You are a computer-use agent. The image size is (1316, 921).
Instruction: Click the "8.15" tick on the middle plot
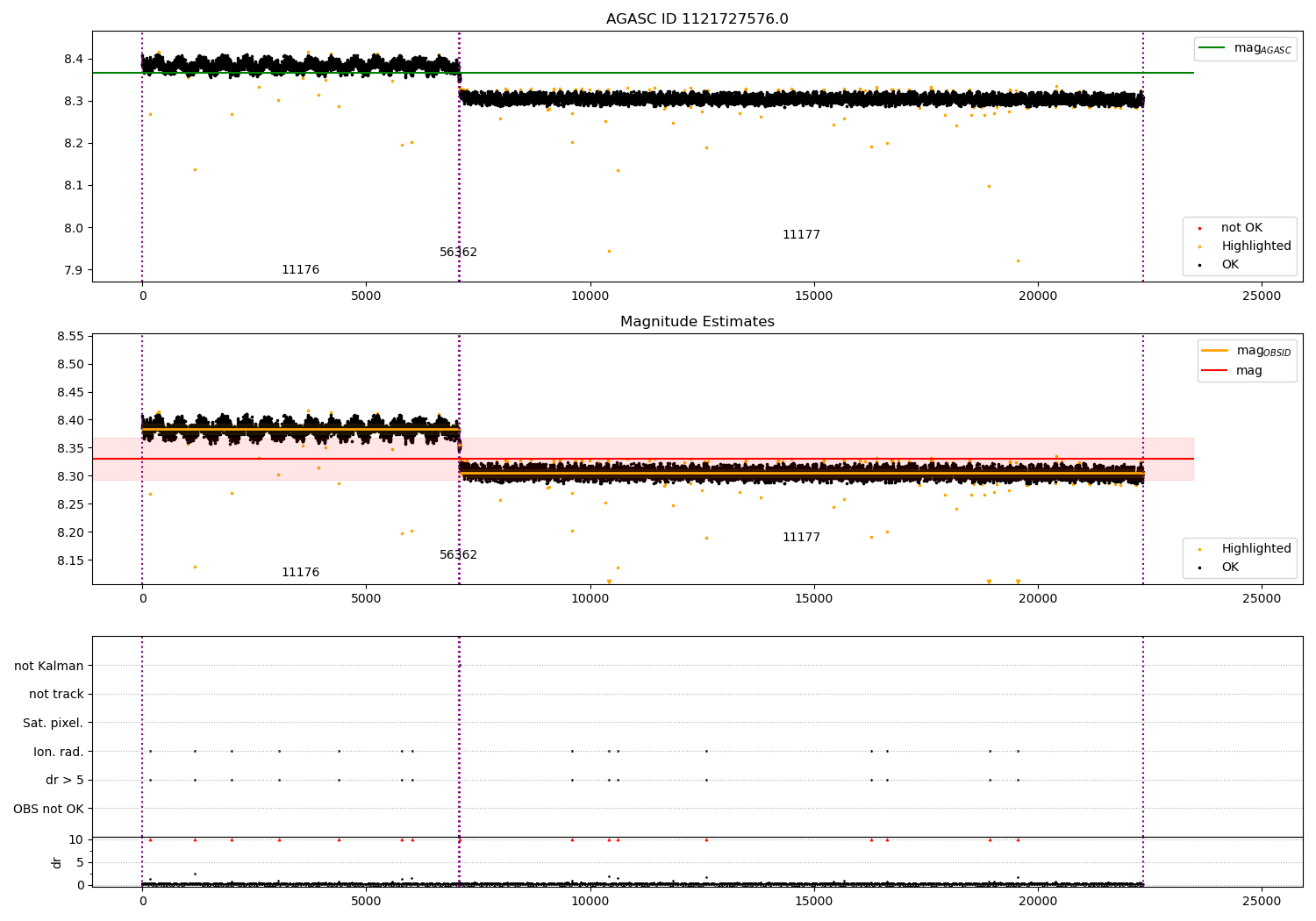click(70, 560)
